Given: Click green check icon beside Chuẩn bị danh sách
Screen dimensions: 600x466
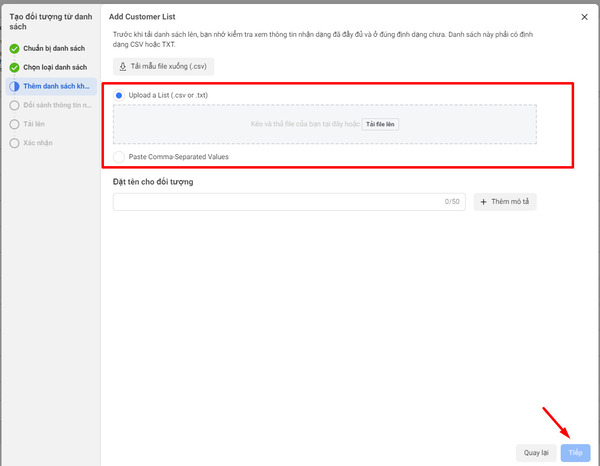Looking at the screenshot, I should coord(14,48).
